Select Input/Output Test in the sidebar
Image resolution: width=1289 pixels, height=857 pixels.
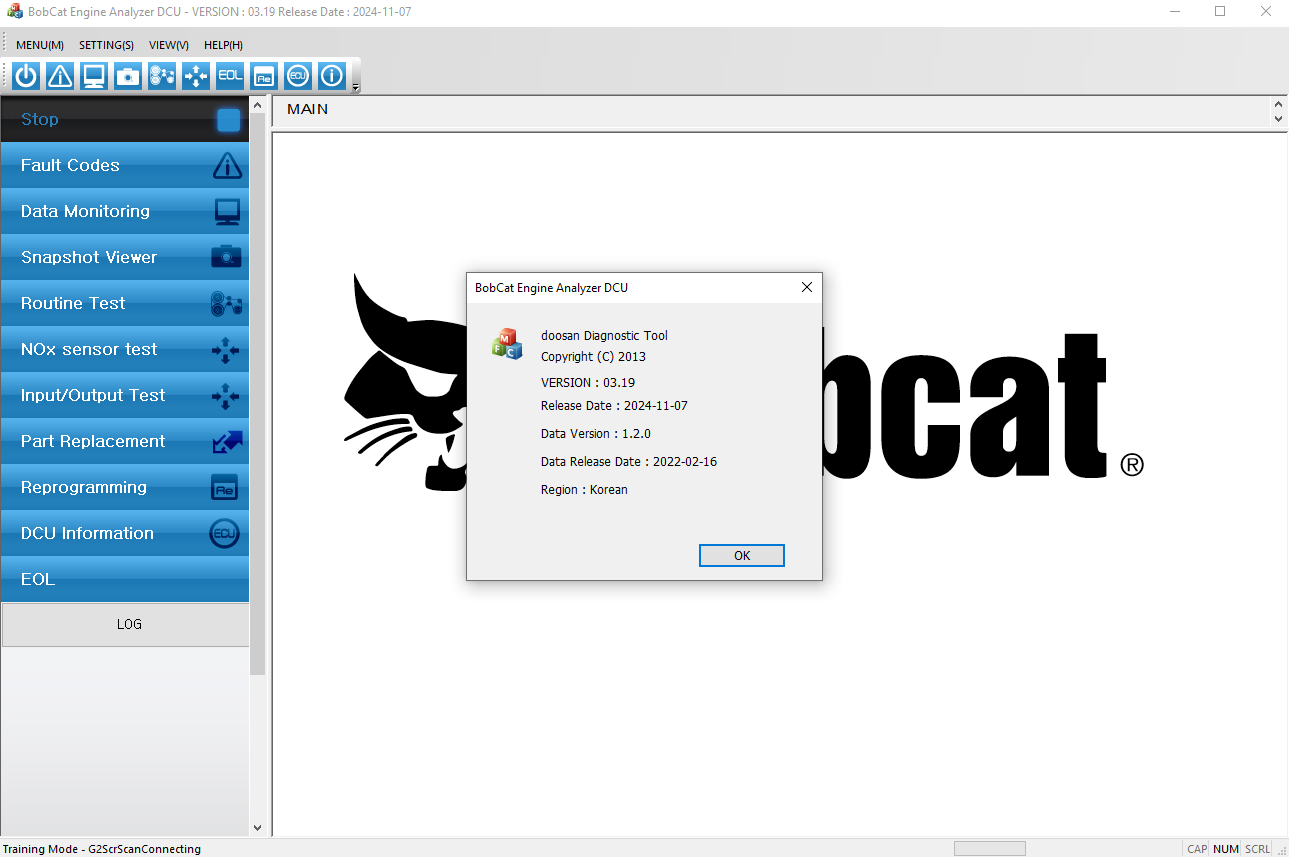125,395
